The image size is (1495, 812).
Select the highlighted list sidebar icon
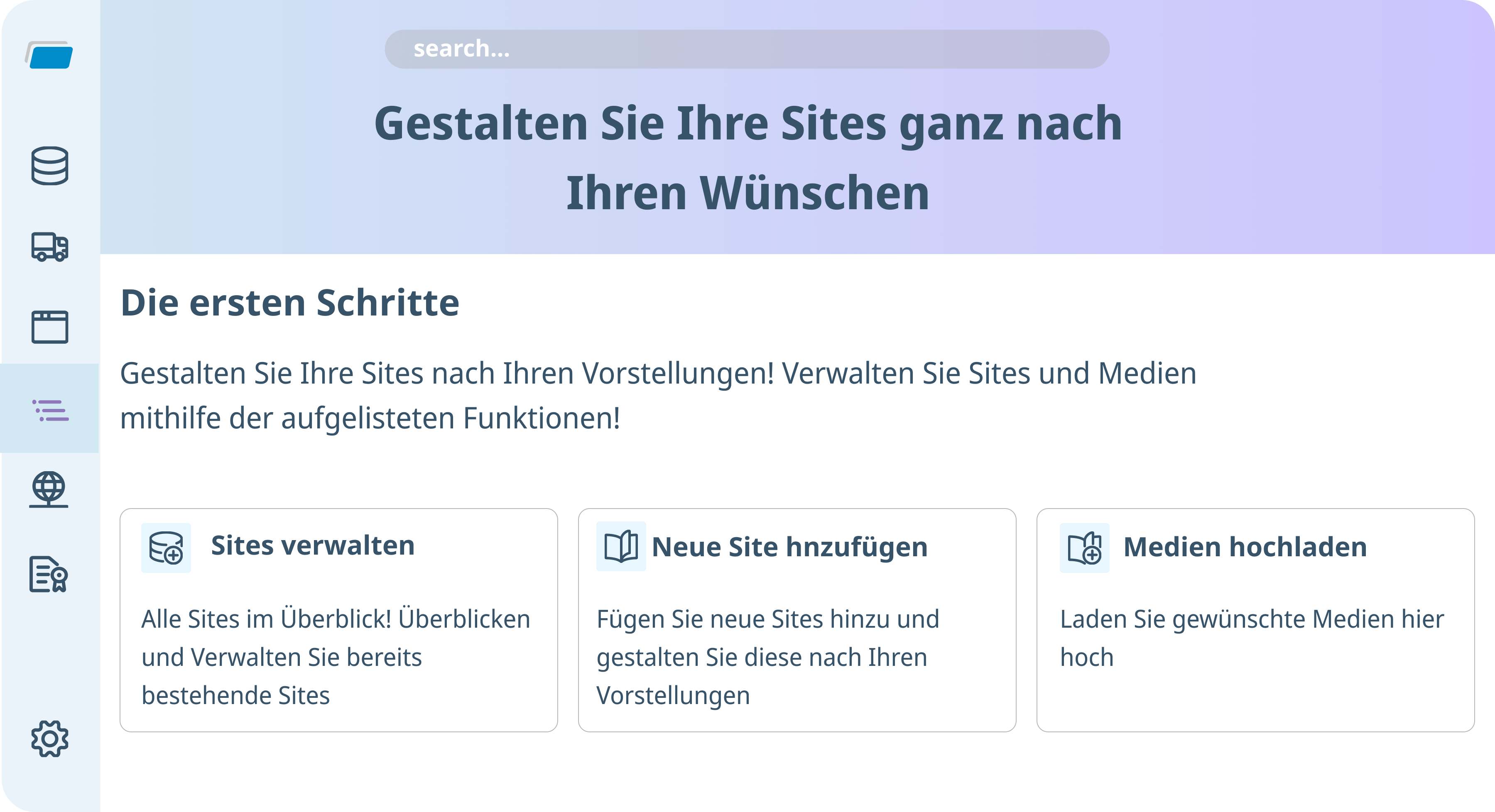pyautogui.click(x=50, y=410)
